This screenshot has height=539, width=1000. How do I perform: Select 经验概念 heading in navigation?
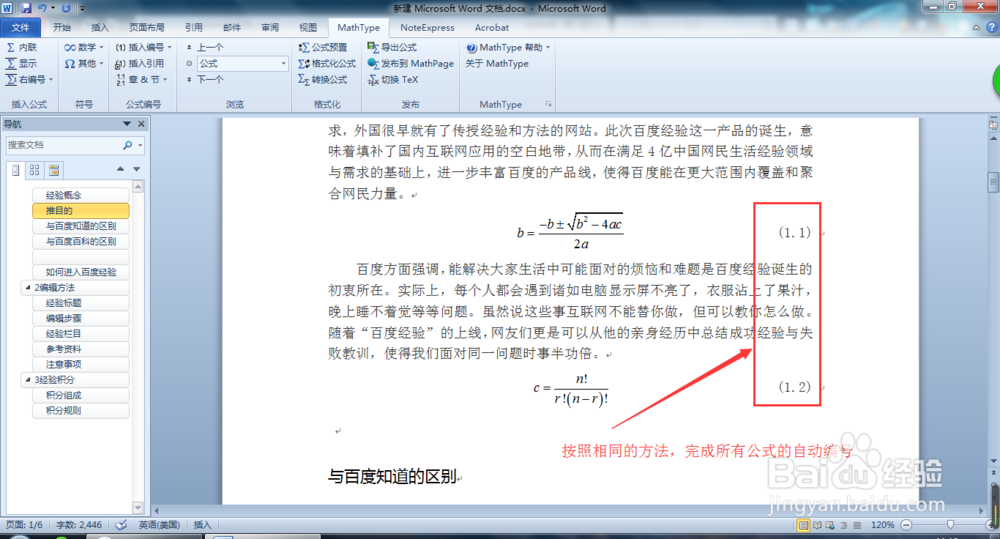coord(80,195)
